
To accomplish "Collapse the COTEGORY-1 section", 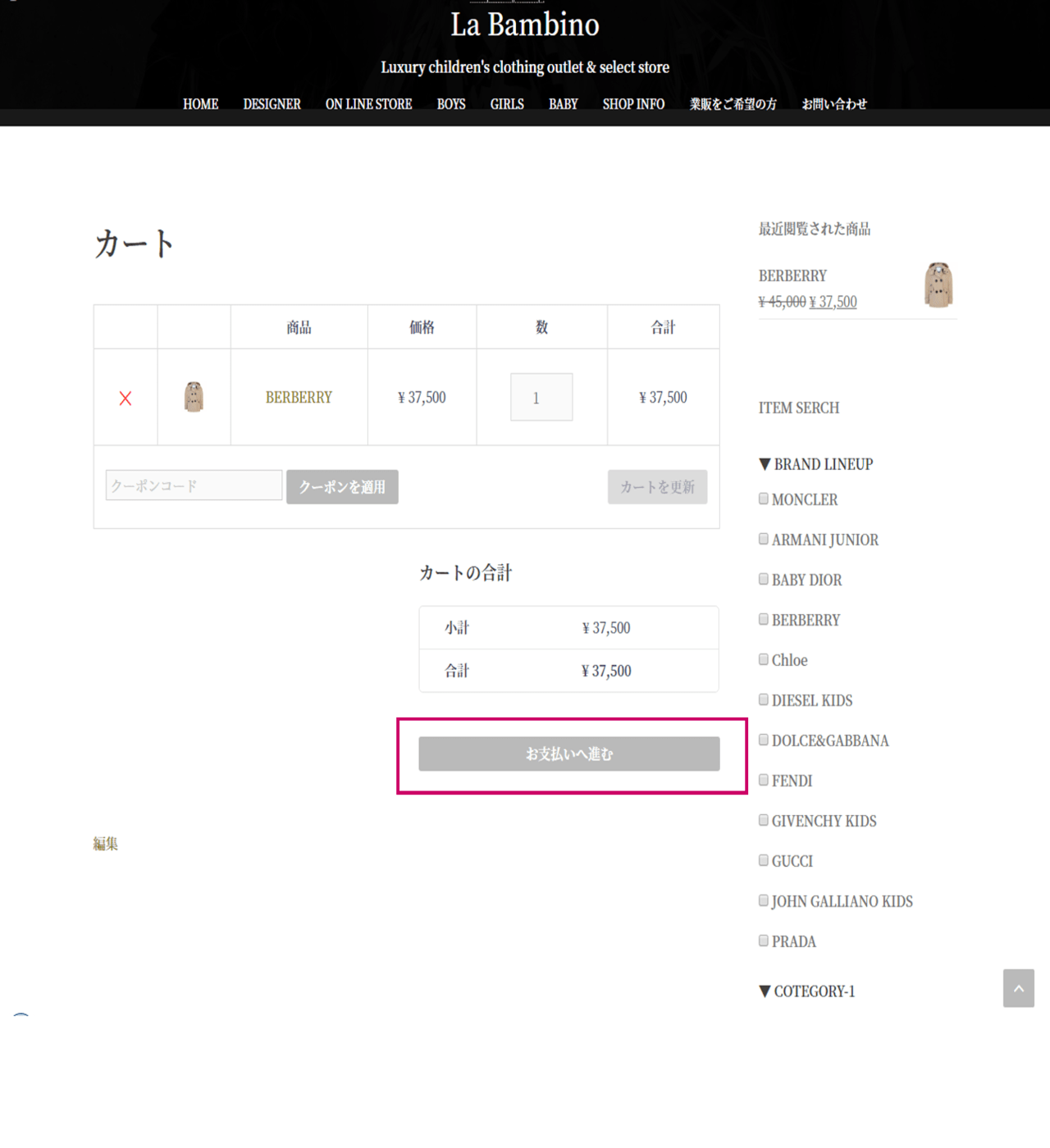I will pyautogui.click(x=807, y=991).
